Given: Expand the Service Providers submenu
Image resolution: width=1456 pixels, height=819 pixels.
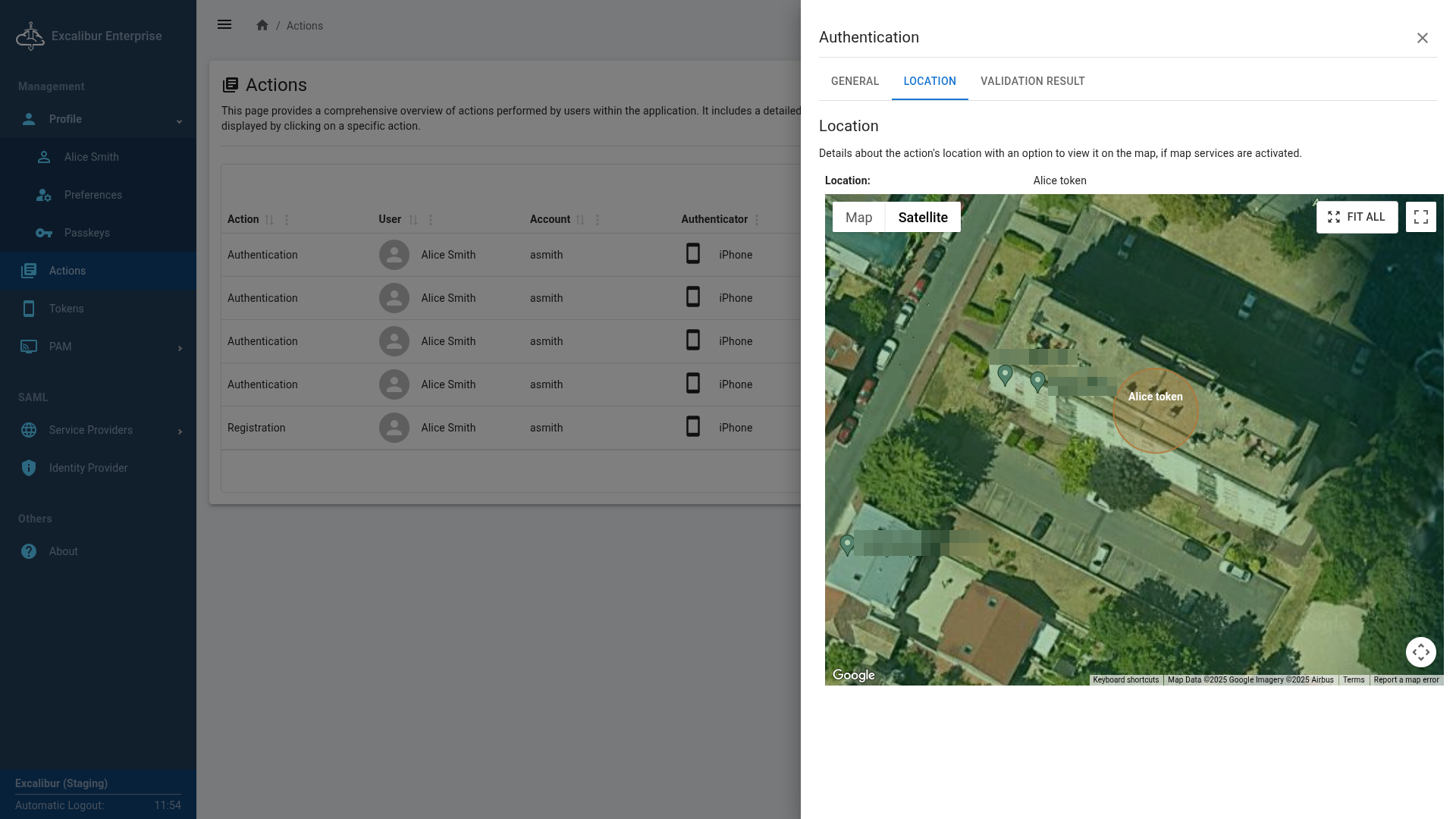Looking at the screenshot, I should click(x=180, y=431).
